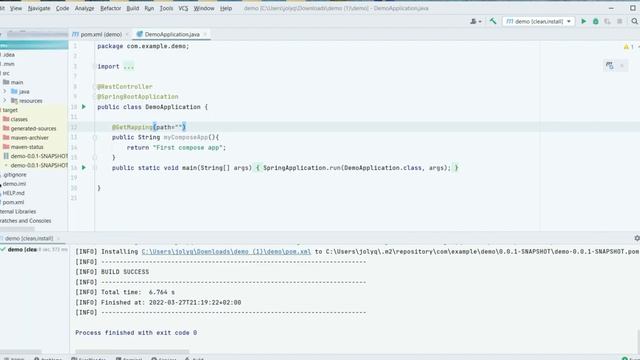This screenshot has width=640, height=360.
Task: Click the run-with-coverage icon in toolbar
Action: [x=607, y=21]
